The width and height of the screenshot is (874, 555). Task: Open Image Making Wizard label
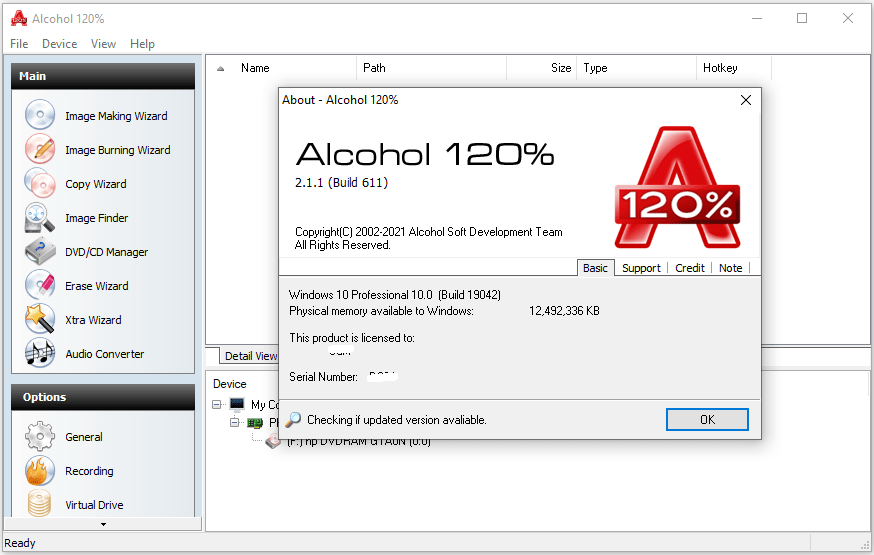(x=116, y=116)
